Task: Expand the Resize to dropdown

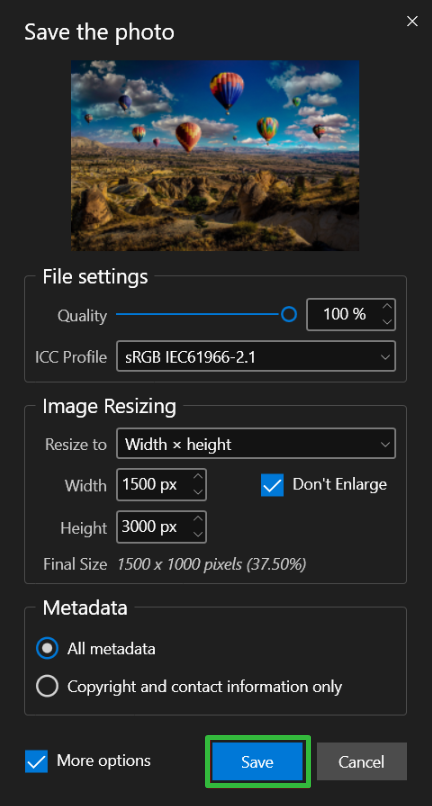Action: coord(256,444)
